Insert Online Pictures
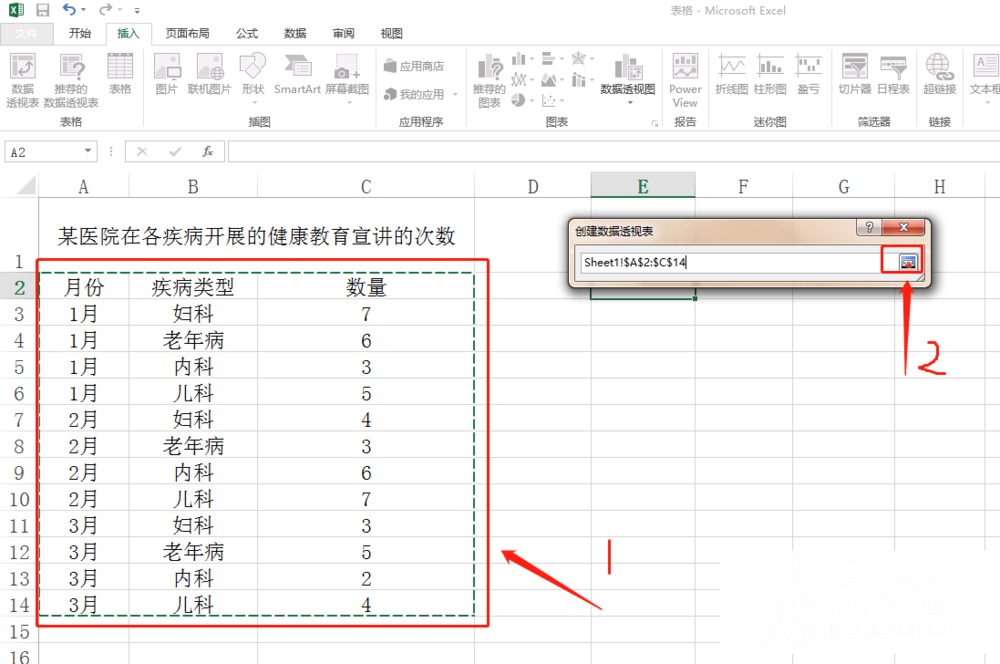1000x664 pixels. tap(210, 75)
